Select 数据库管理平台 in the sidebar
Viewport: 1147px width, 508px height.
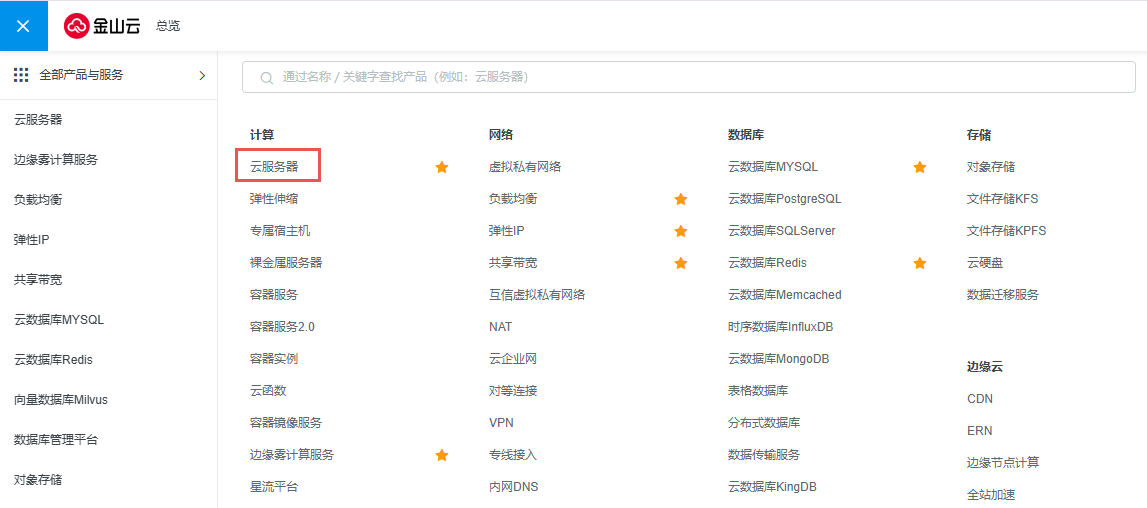coord(56,439)
